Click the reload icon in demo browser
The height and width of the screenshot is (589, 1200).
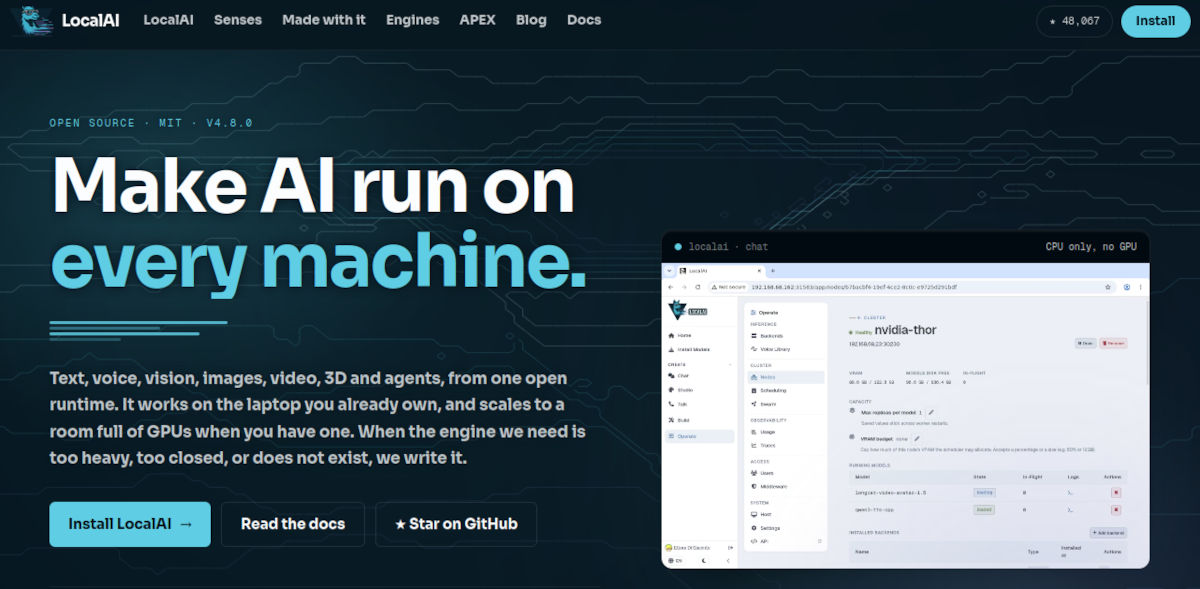click(697, 286)
